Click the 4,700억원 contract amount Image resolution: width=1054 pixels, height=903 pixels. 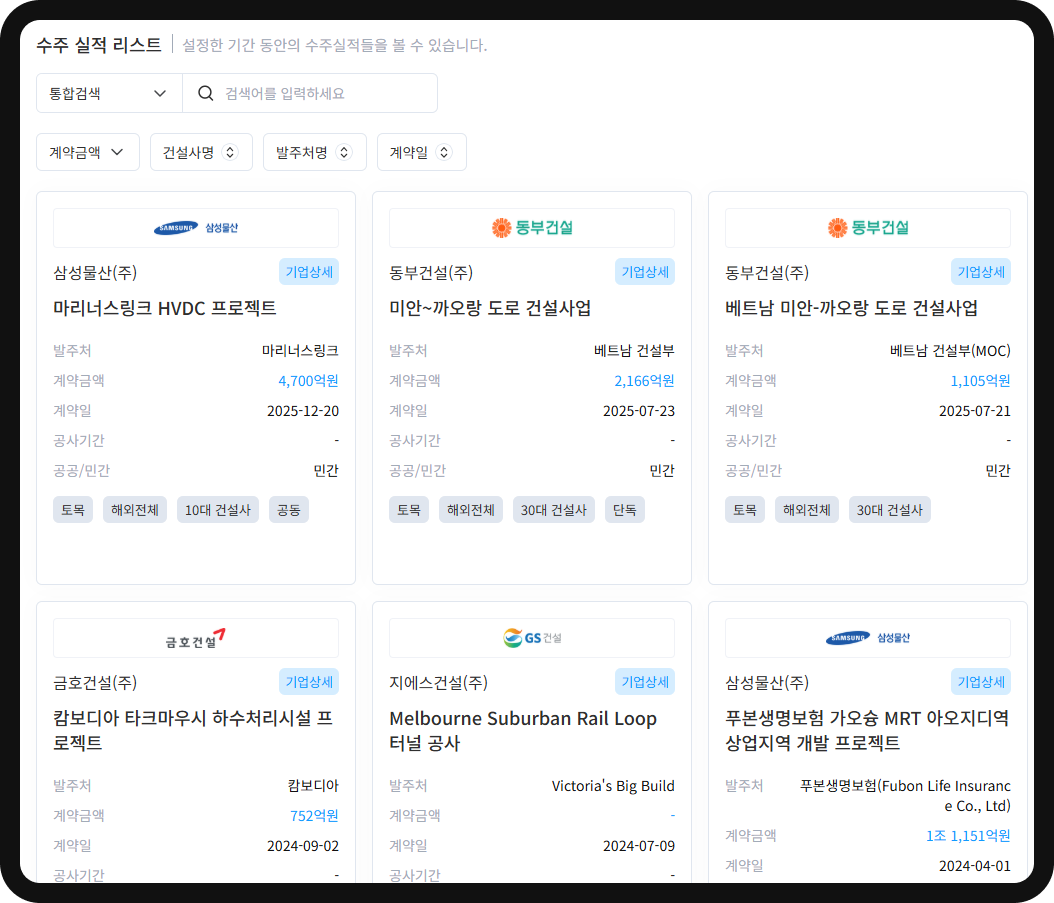(309, 381)
